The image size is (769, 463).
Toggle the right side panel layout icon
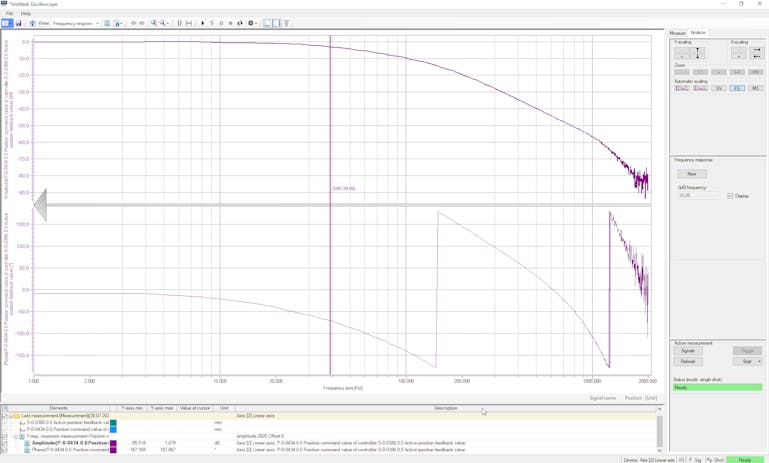[x=277, y=23]
